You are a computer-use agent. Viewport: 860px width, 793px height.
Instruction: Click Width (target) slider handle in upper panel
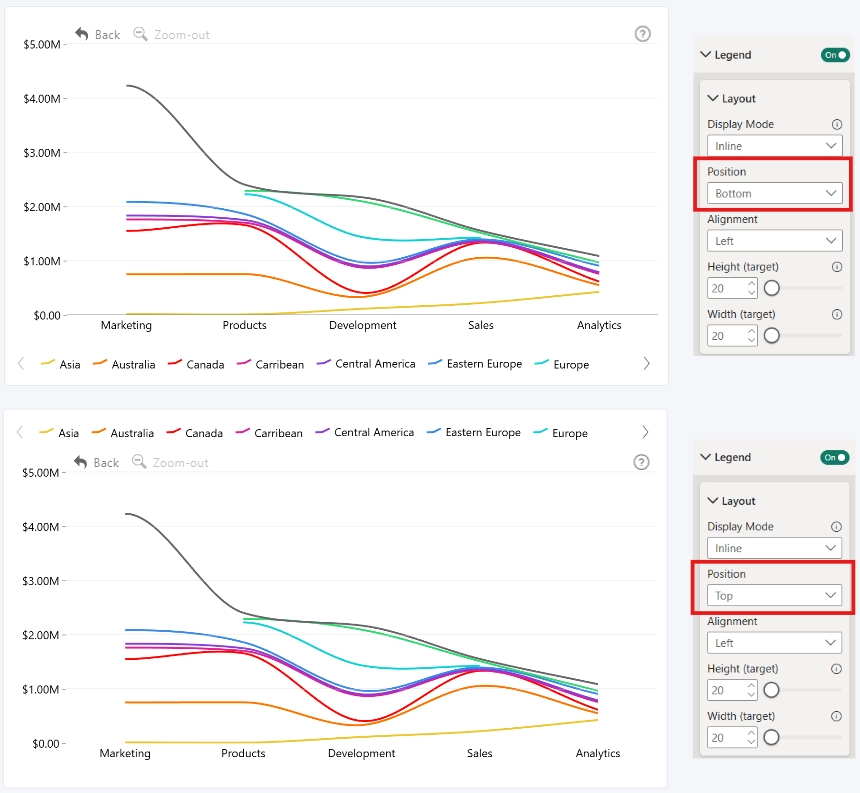772,335
